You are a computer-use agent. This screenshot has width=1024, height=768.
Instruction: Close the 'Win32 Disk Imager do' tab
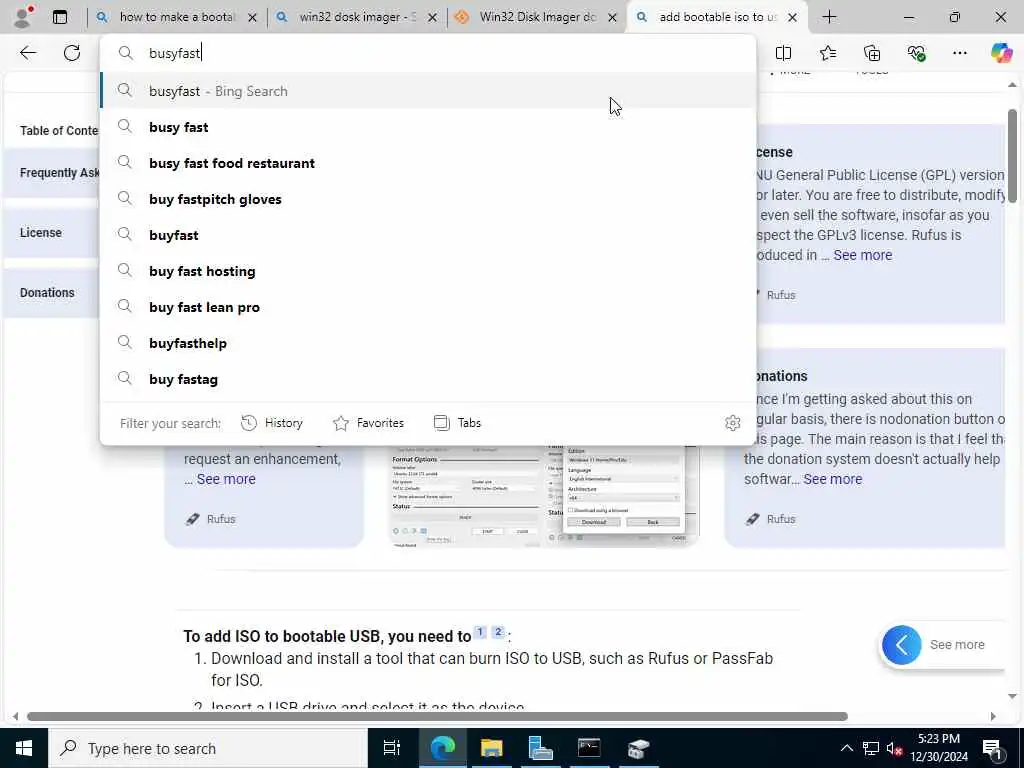click(613, 18)
